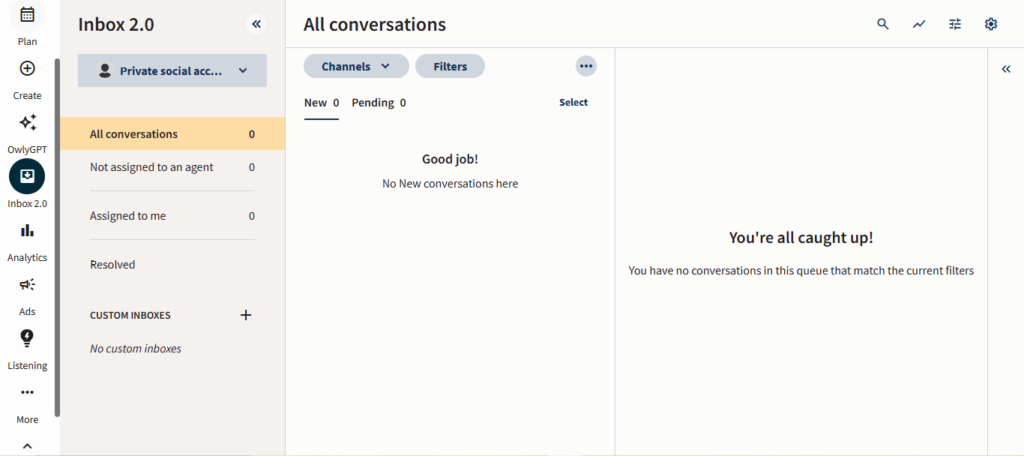Image resolution: width=1024 pixels, height=456 pixels.
Task: Click the person icon in account selector
Action: pos(104,71)
